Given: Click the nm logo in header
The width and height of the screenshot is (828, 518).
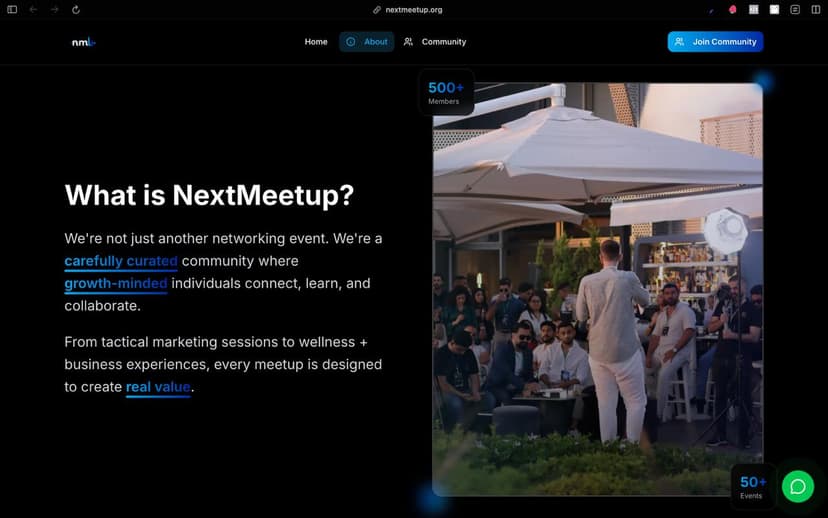Looking at the screenshot, I should pyautogui.click(x=83, y=42).
